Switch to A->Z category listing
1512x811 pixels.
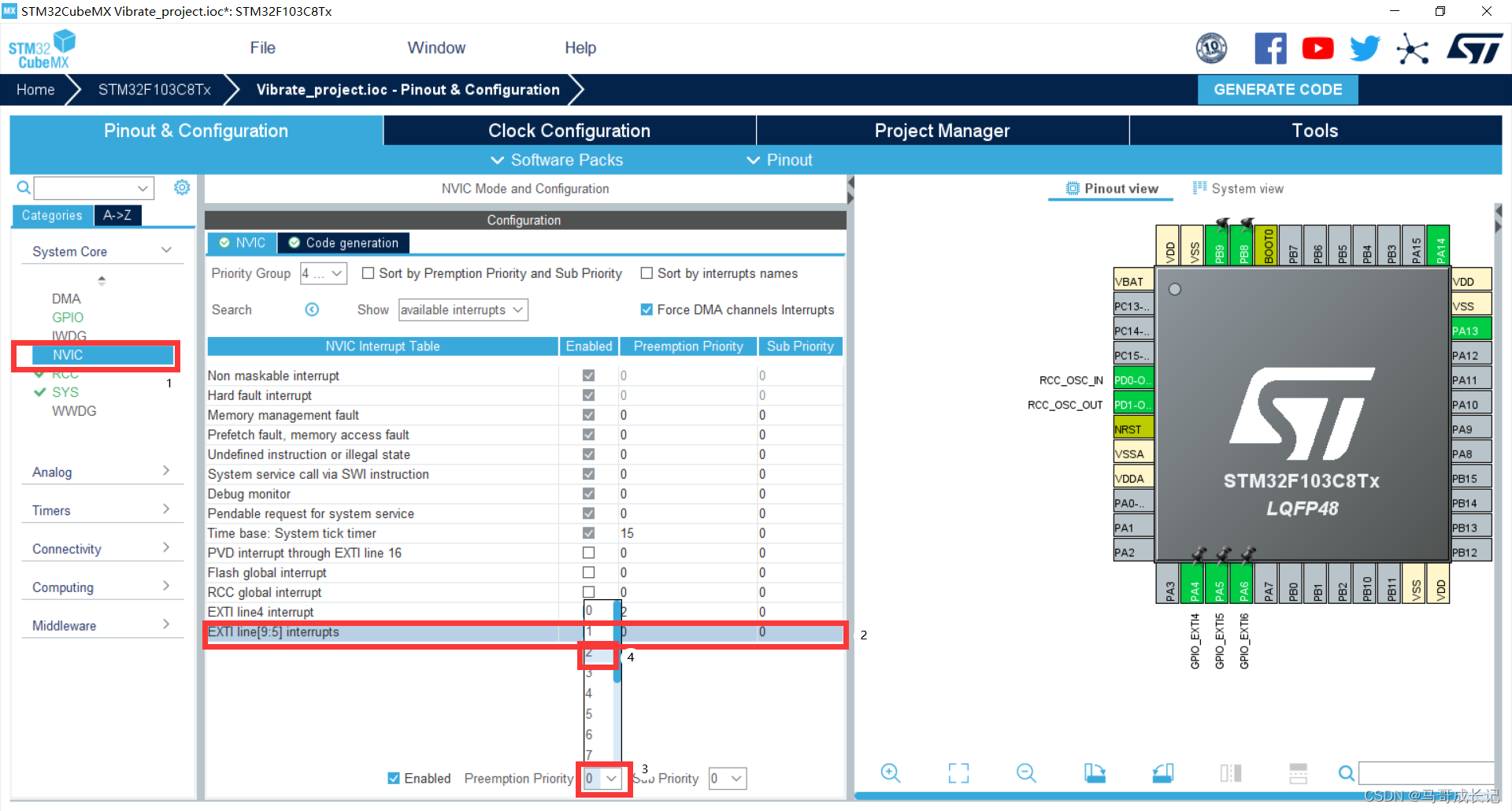coord(117,215)
